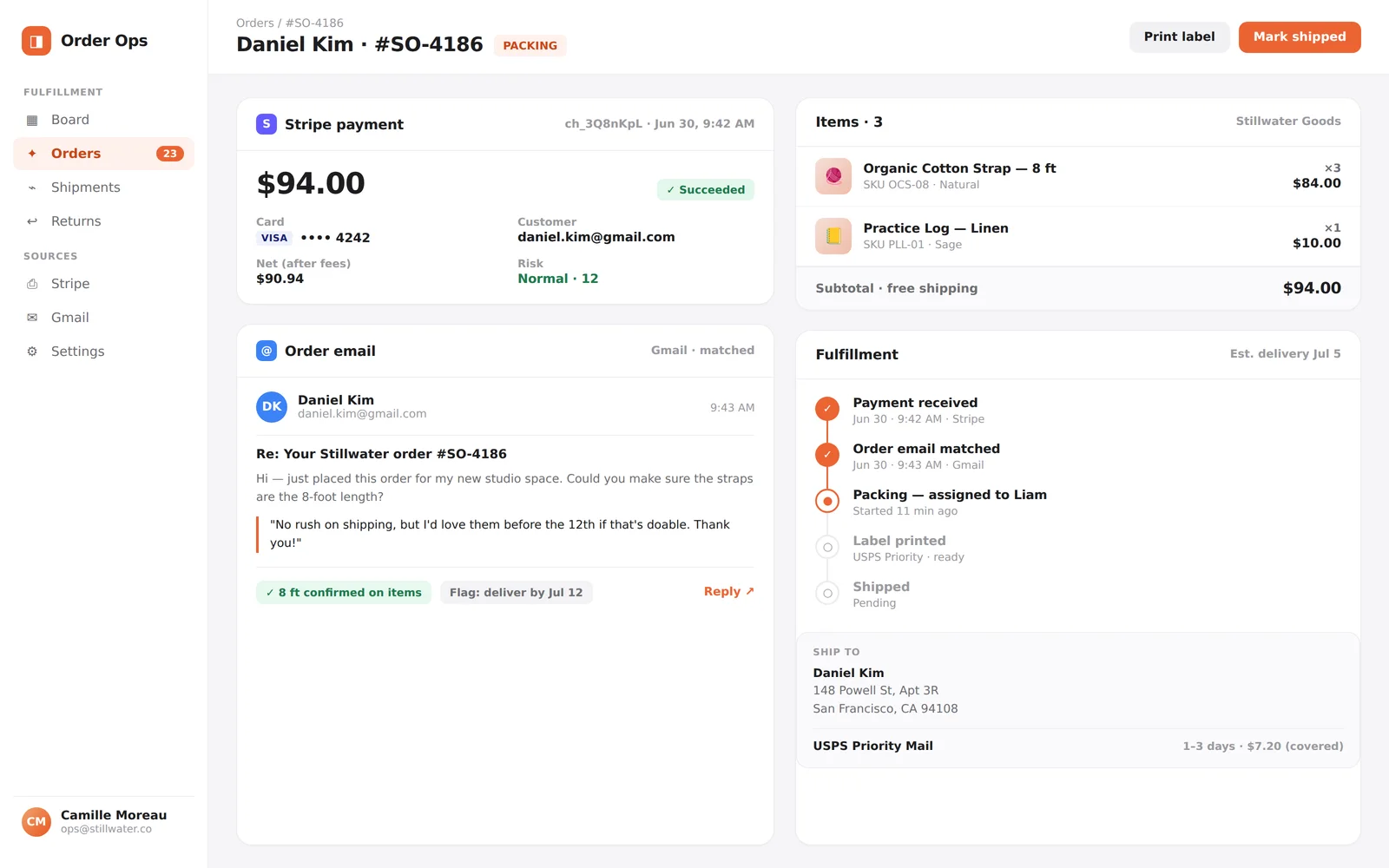Click the orders count badge 23
Screen dimensions: 1389x868
(169, 154)
